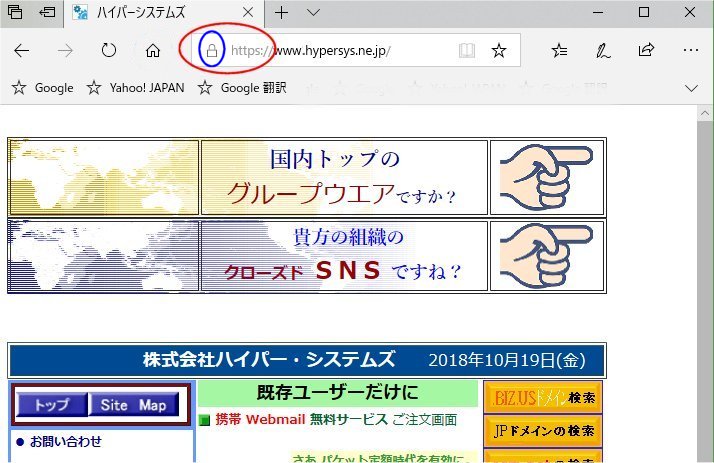Refresh the current page

point(109,50)
